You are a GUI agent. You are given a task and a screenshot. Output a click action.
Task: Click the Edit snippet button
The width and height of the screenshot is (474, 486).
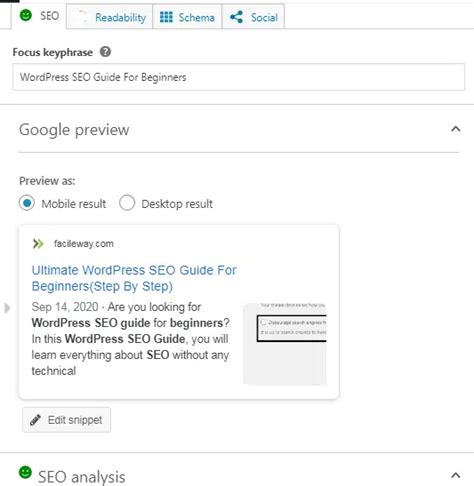point(67,420)
